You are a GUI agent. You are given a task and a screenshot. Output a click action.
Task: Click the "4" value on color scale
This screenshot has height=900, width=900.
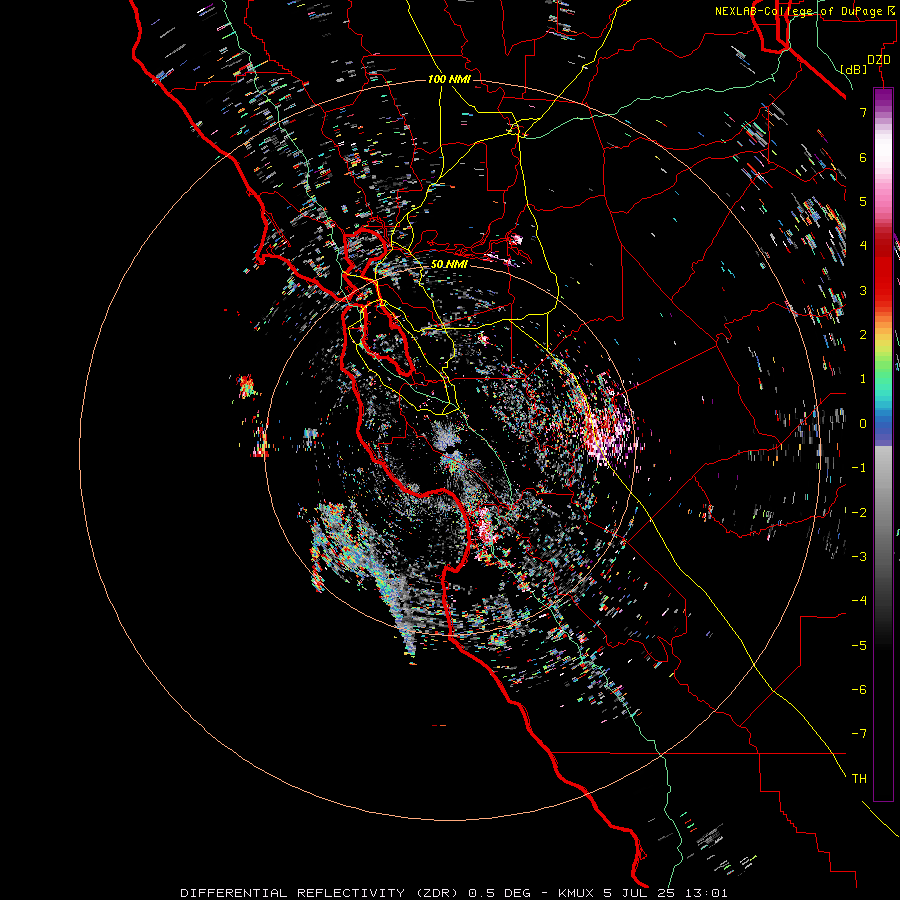[863, 246]
